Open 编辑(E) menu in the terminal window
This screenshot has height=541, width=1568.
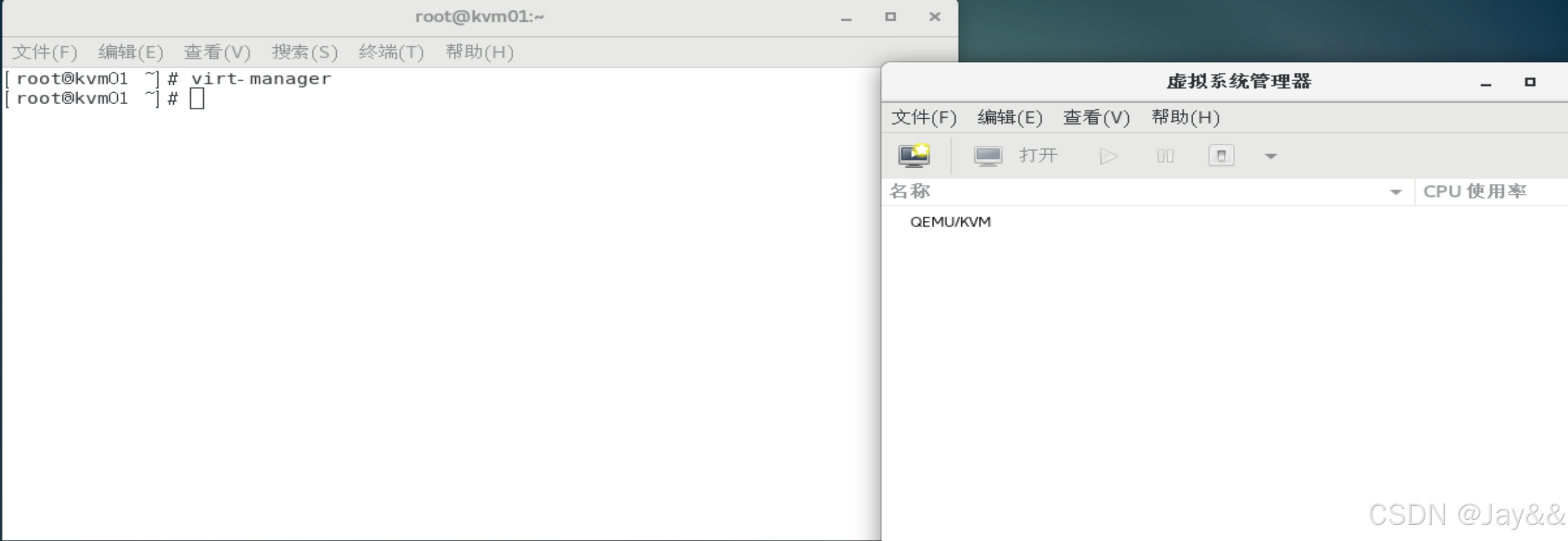click(x=131, y=52)
